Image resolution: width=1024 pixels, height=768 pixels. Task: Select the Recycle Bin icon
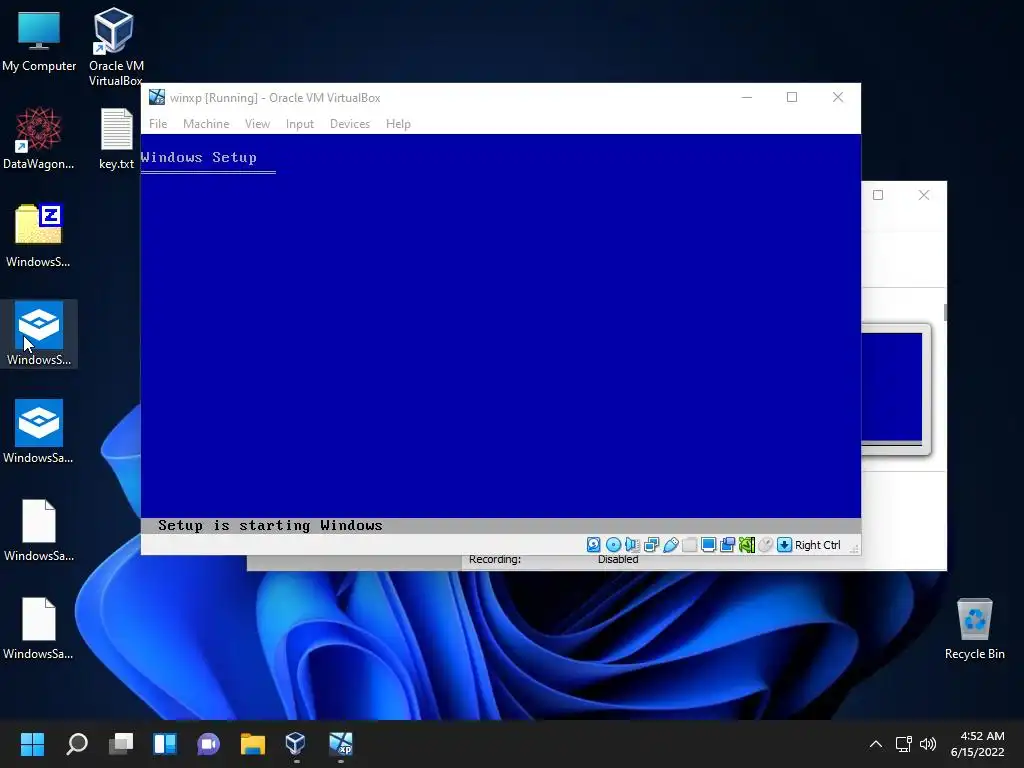(974, 628)
